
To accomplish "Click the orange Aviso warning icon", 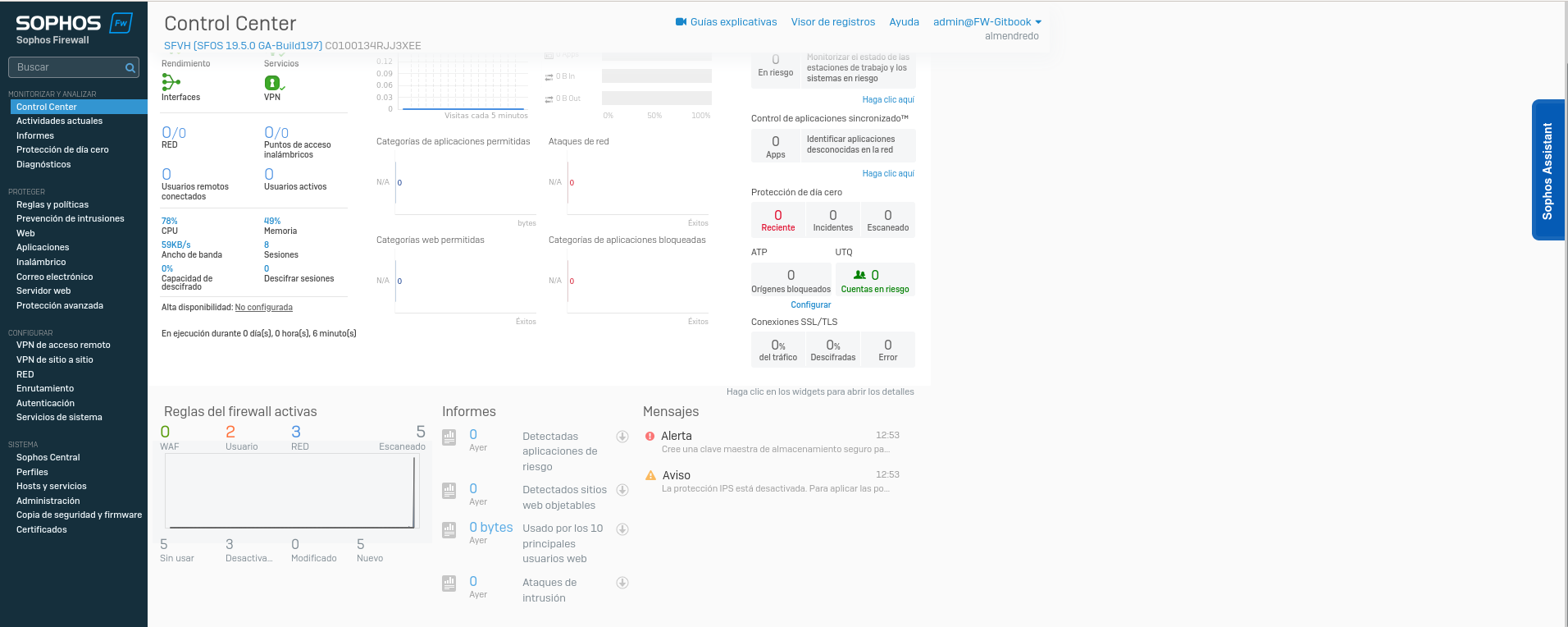I will click(650, 476).
